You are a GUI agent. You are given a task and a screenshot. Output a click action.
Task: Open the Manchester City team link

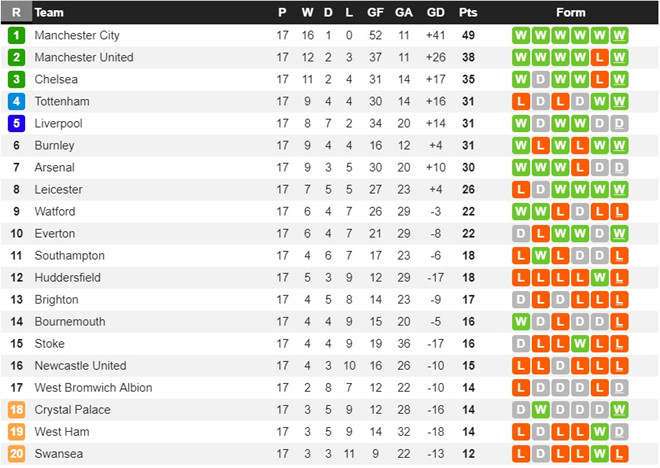(x=77, y=35)
